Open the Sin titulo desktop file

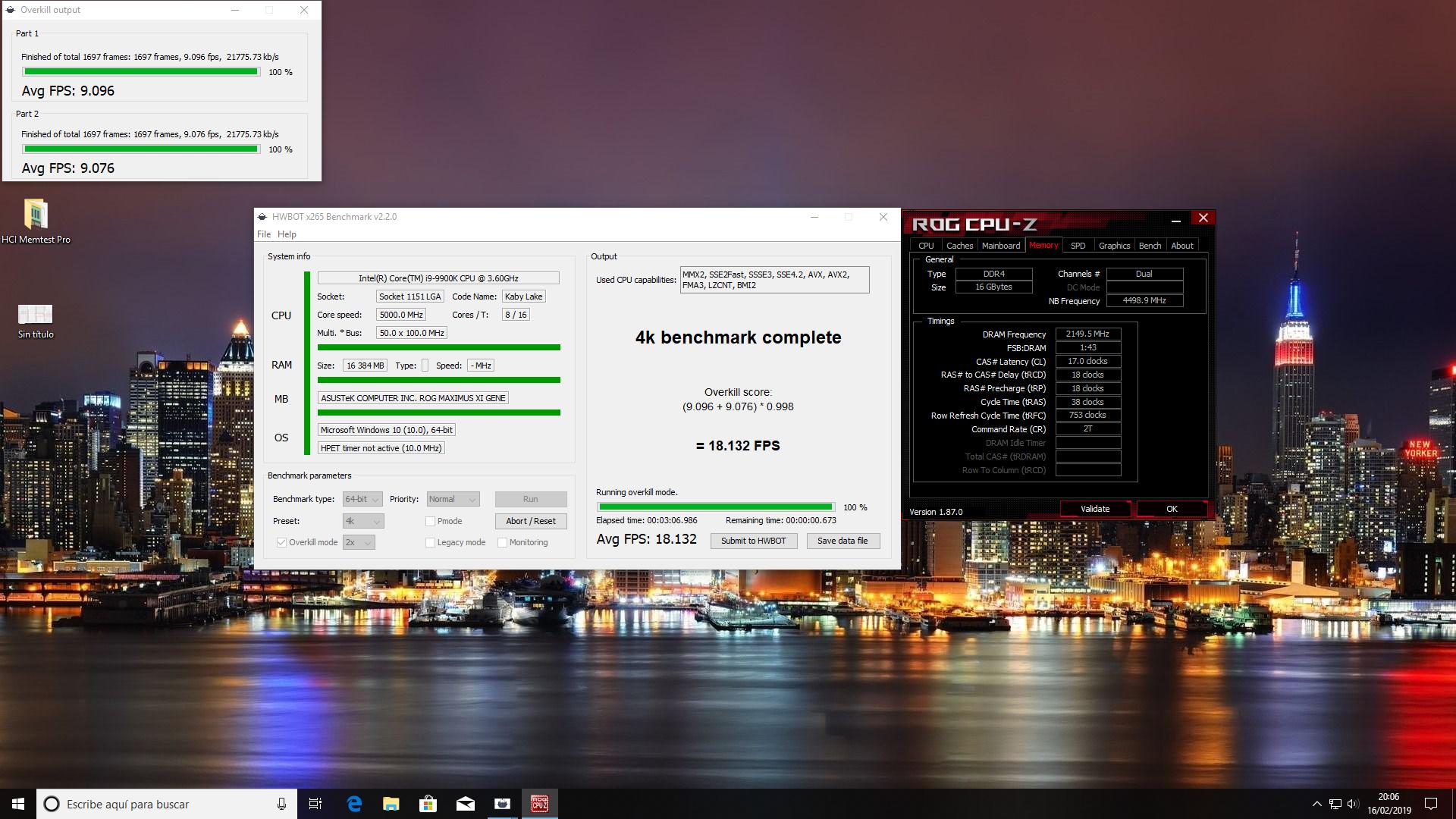pos(35,314)
